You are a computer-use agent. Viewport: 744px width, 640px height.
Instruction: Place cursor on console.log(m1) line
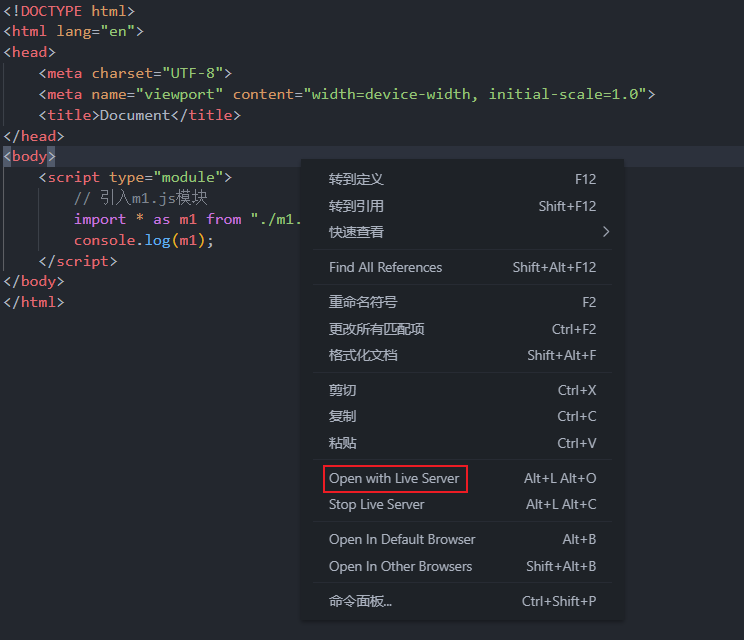pos(144,240)
